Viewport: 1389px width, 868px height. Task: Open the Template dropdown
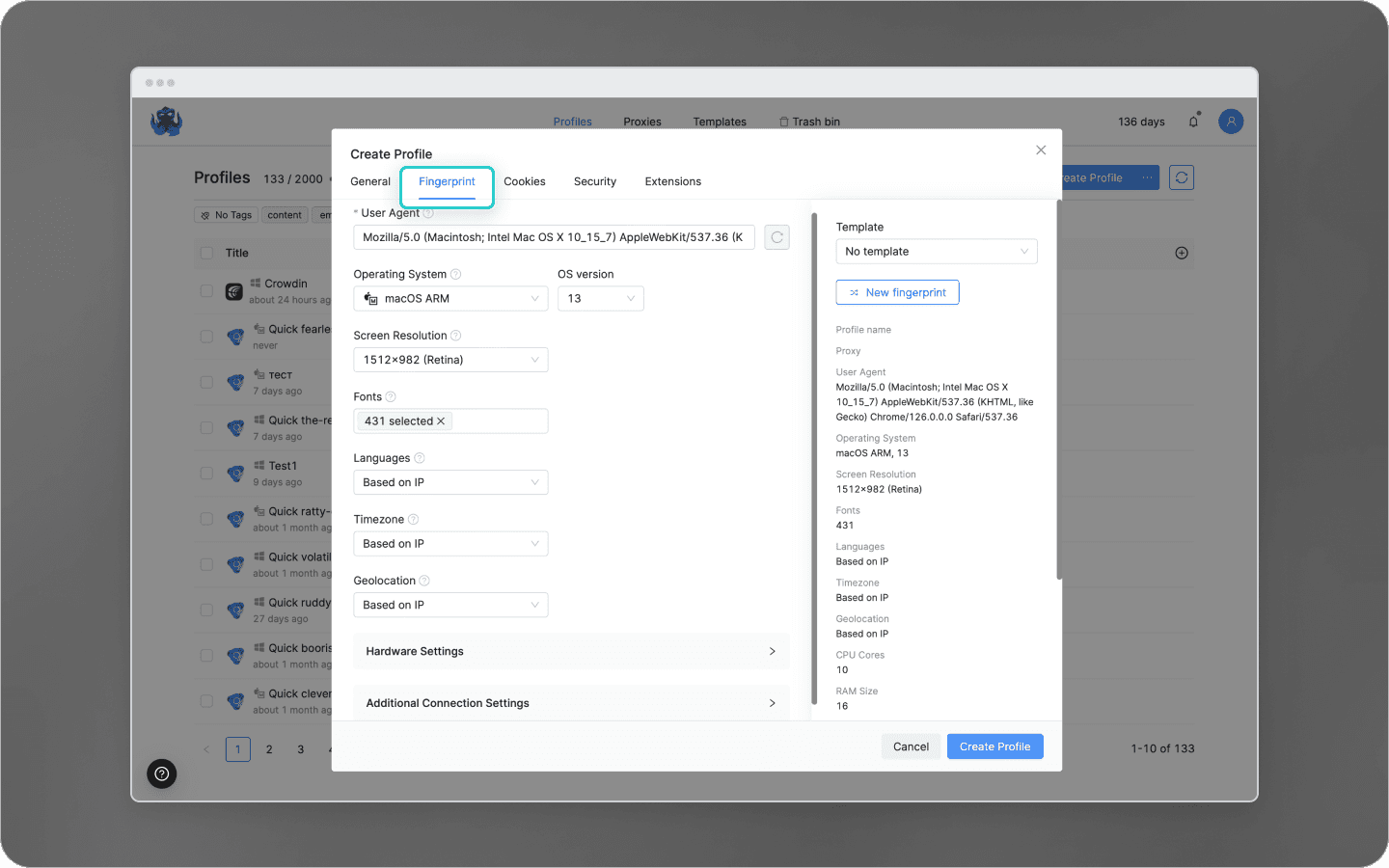pos(937,252)
